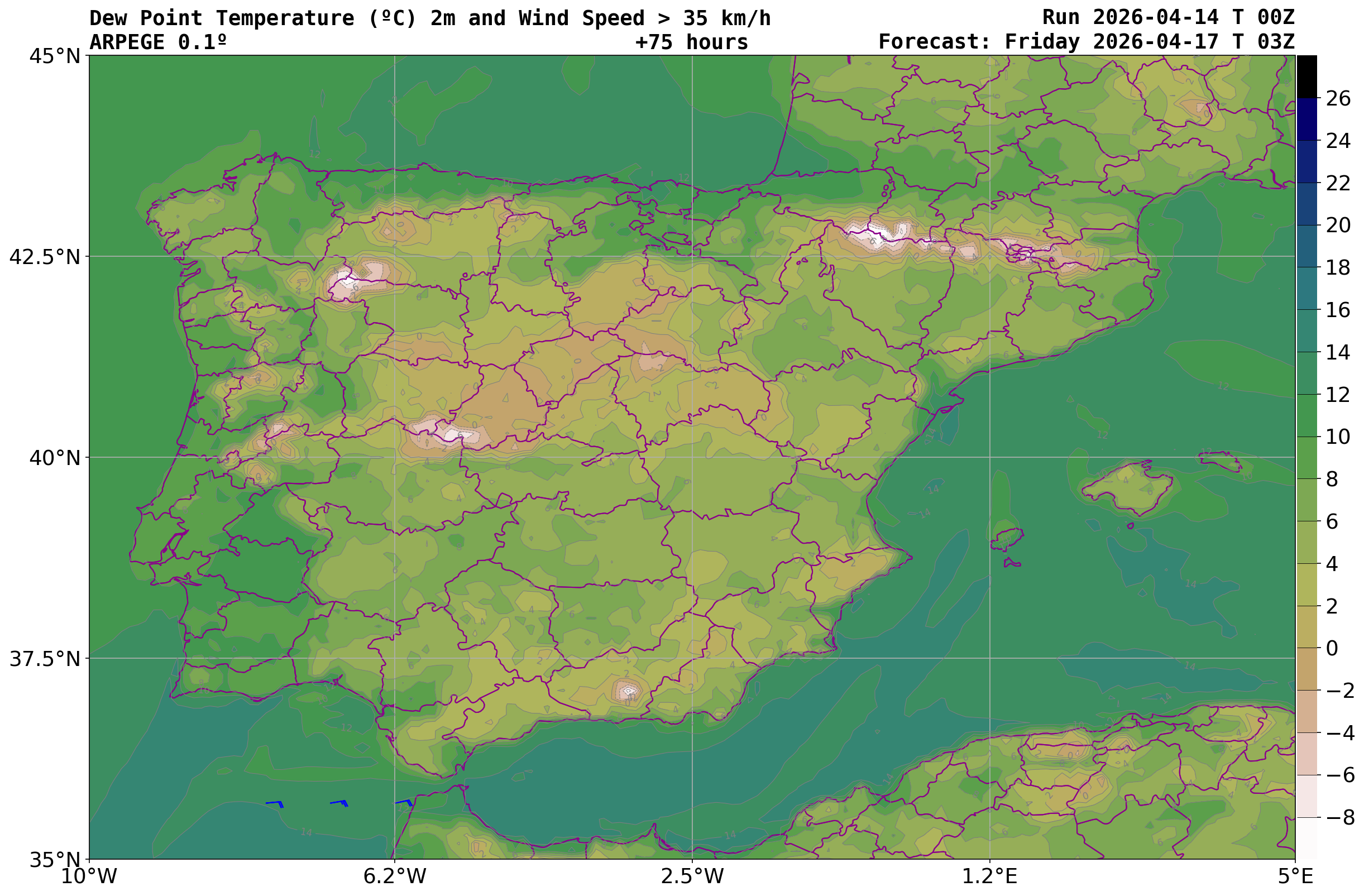The image size is (1364, 896).
Task: Click the 42.5°N latitude axis label
Action: [45, 257]
